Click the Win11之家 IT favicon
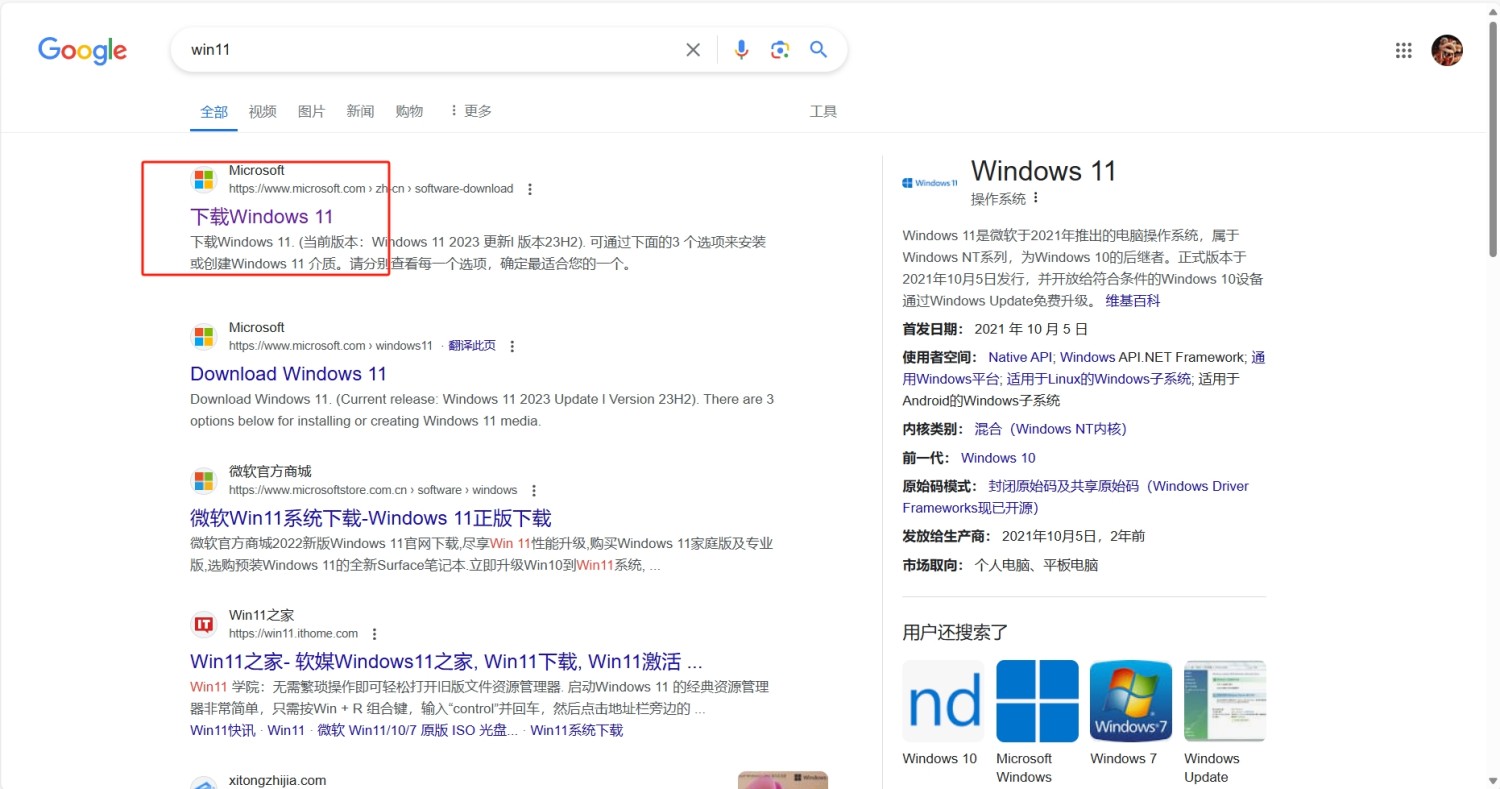Screen dimensions: 1500x789 (x=204, y=625)
